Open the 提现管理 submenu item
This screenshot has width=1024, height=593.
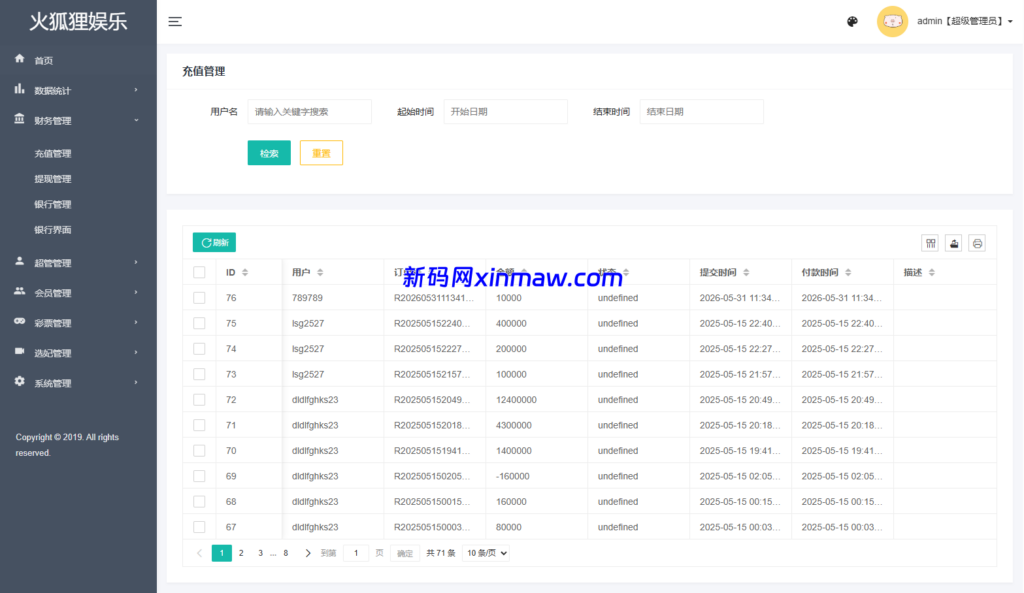(53, 179)
